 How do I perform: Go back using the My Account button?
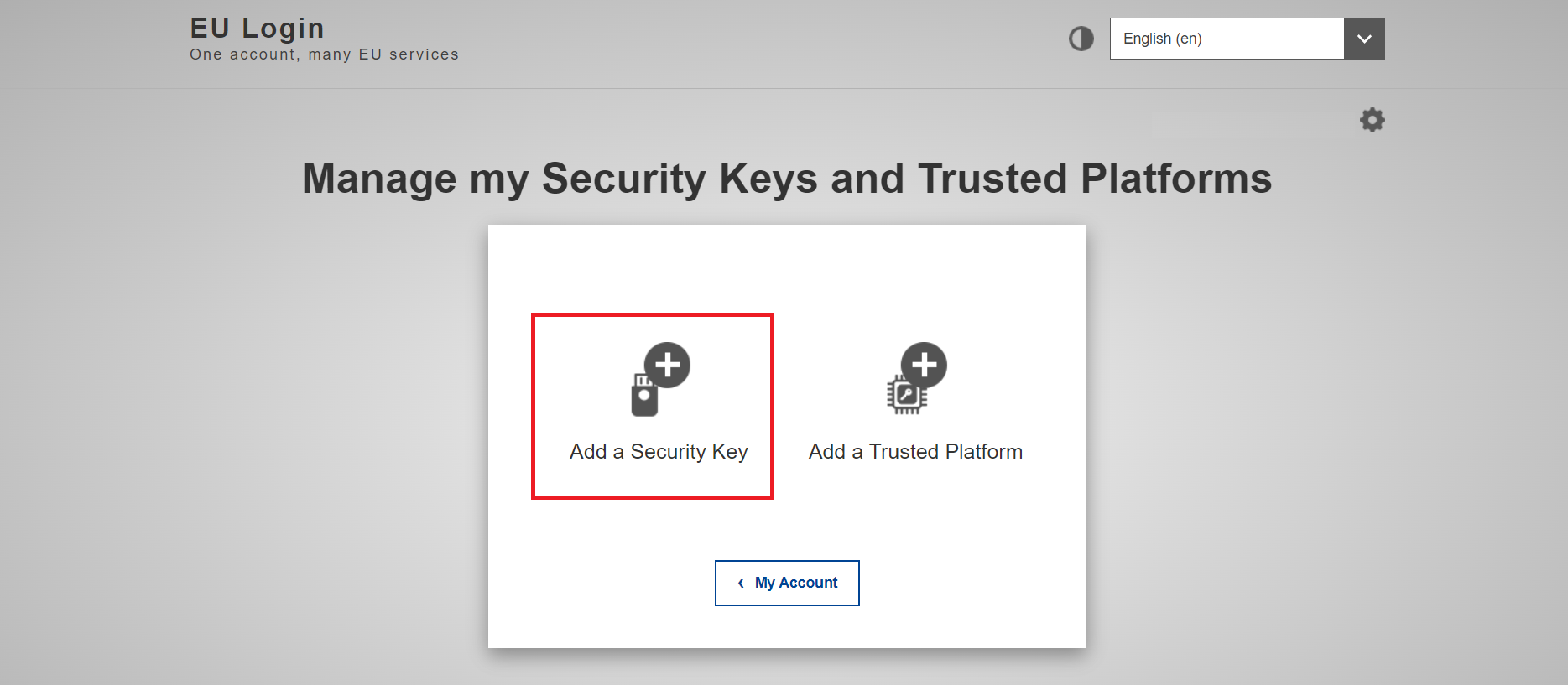point(787,583)
